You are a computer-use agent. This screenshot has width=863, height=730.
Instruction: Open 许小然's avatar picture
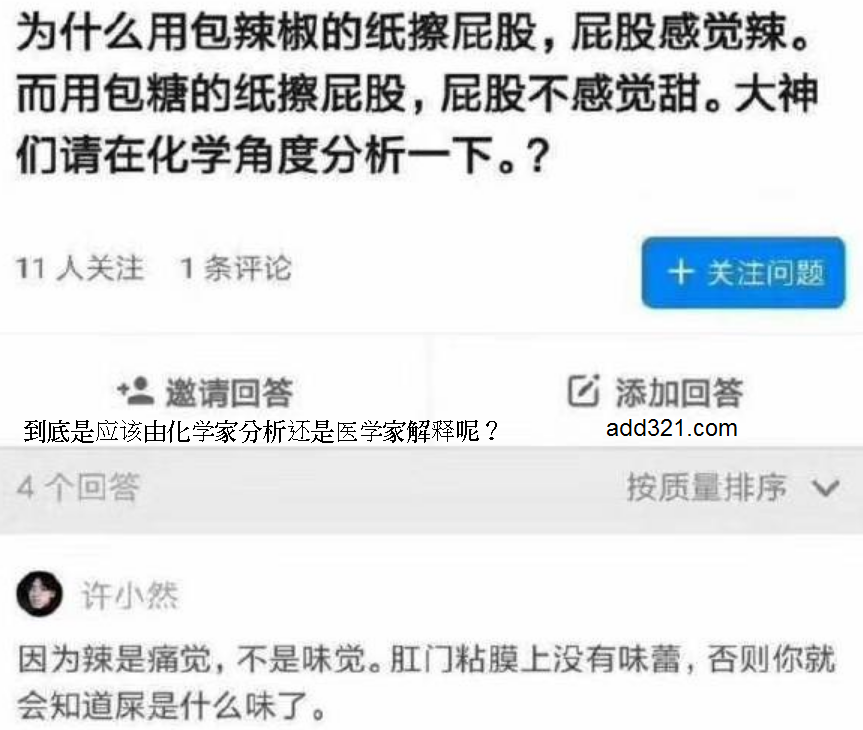pyautogui.click(x=39, y=594)
